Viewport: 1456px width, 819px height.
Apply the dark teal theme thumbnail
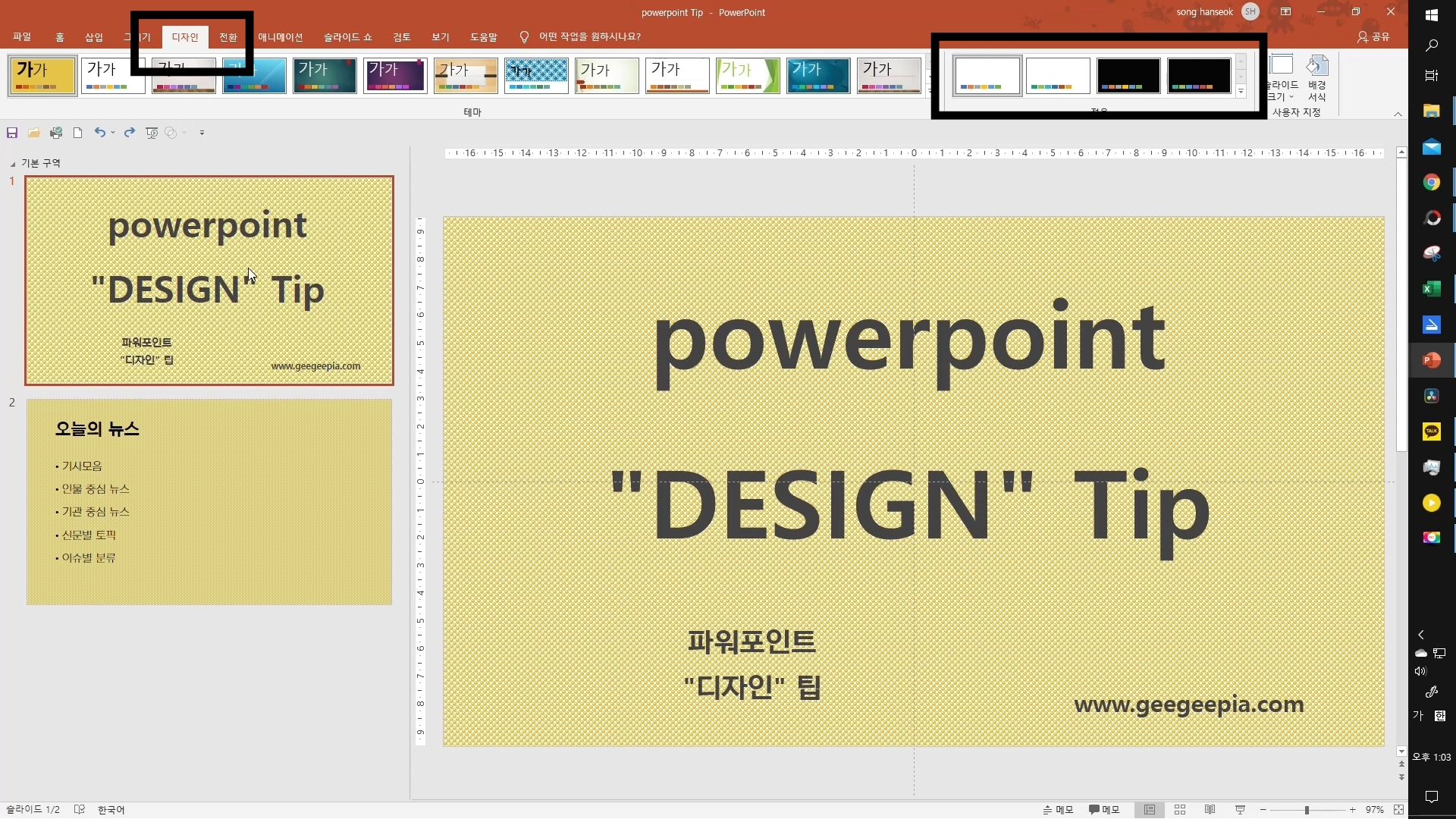point(325,76)
